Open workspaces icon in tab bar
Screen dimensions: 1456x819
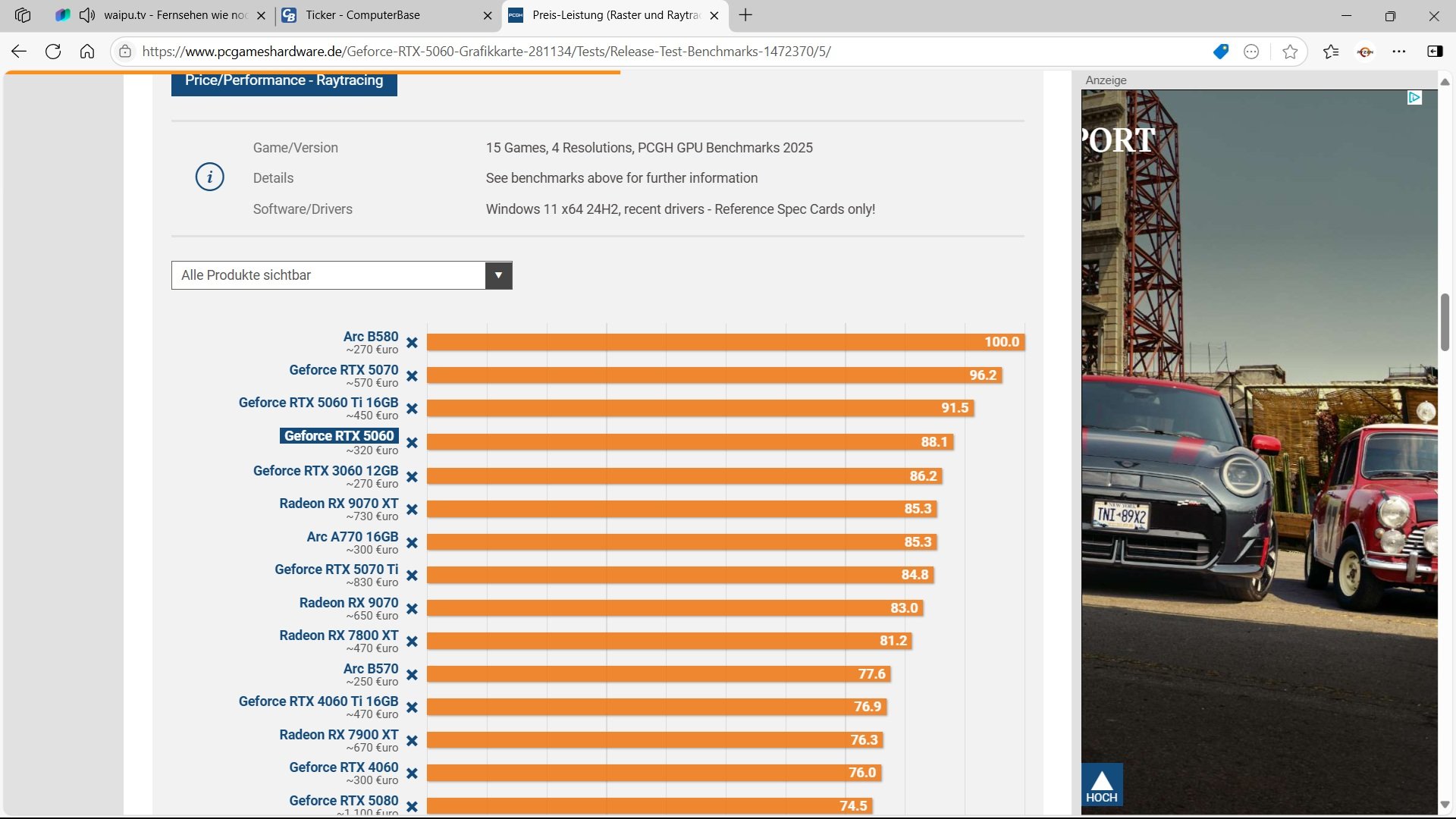[x=23, y=15]
